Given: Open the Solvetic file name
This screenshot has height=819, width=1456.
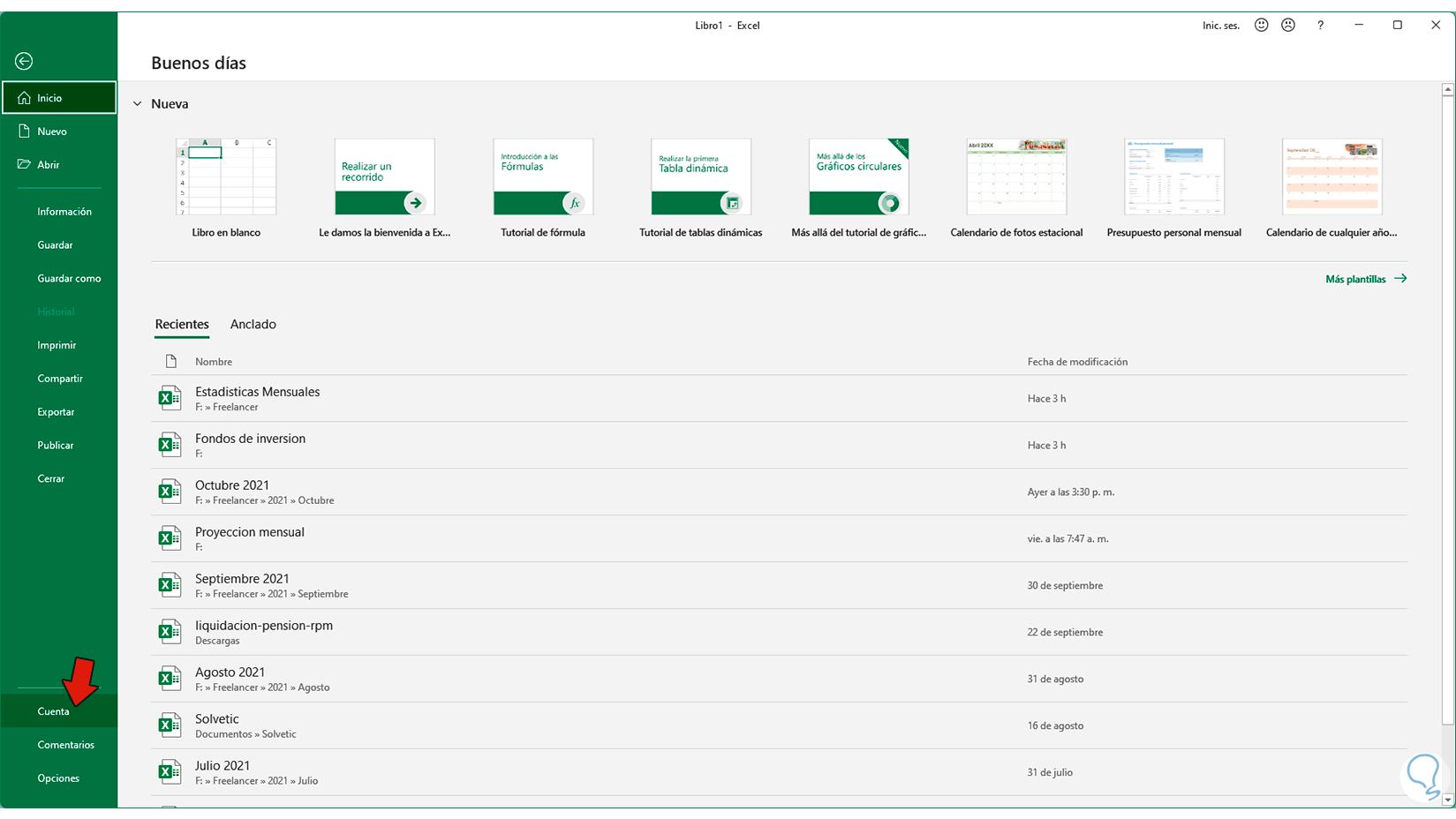Looking at the screenshot, I should [217, 719].
